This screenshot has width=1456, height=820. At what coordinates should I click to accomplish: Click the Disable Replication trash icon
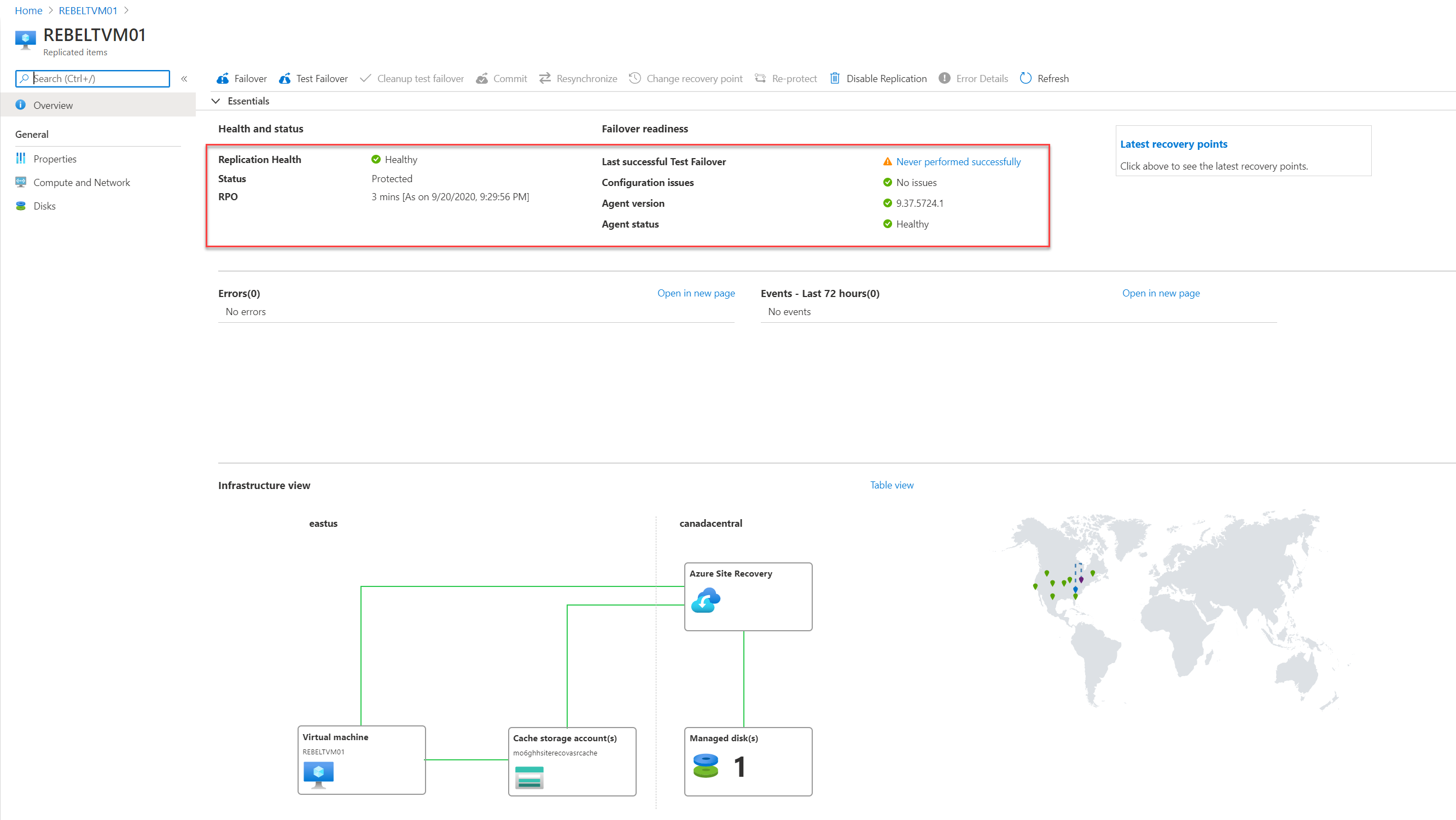click(835, 79)
